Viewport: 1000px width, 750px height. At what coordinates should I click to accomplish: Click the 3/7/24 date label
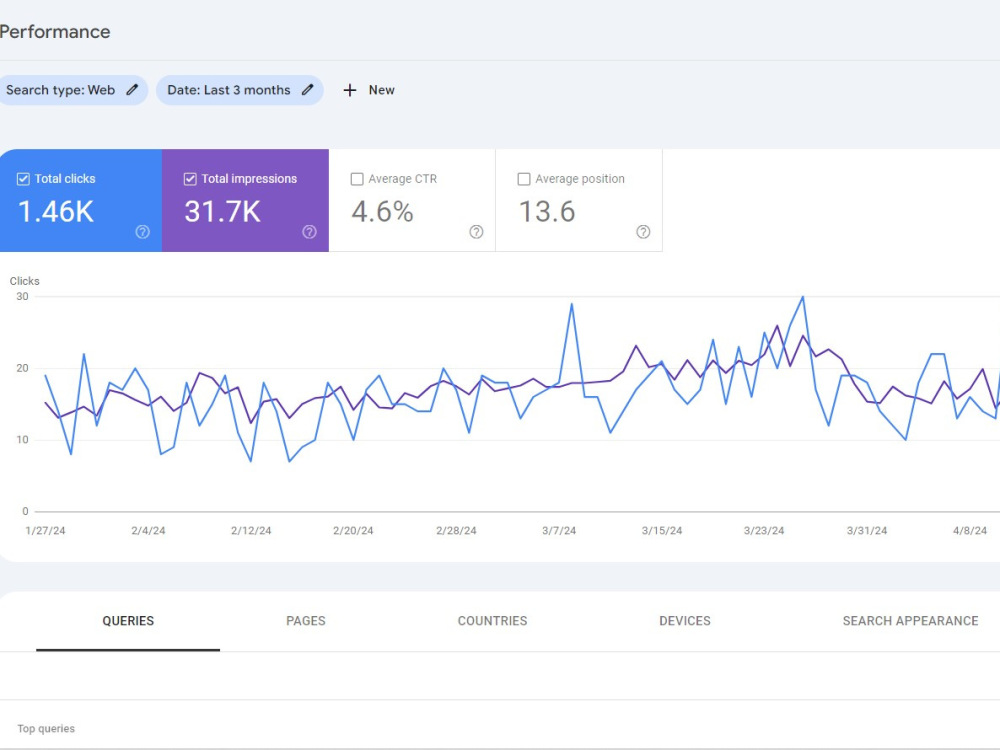[559, 531]
